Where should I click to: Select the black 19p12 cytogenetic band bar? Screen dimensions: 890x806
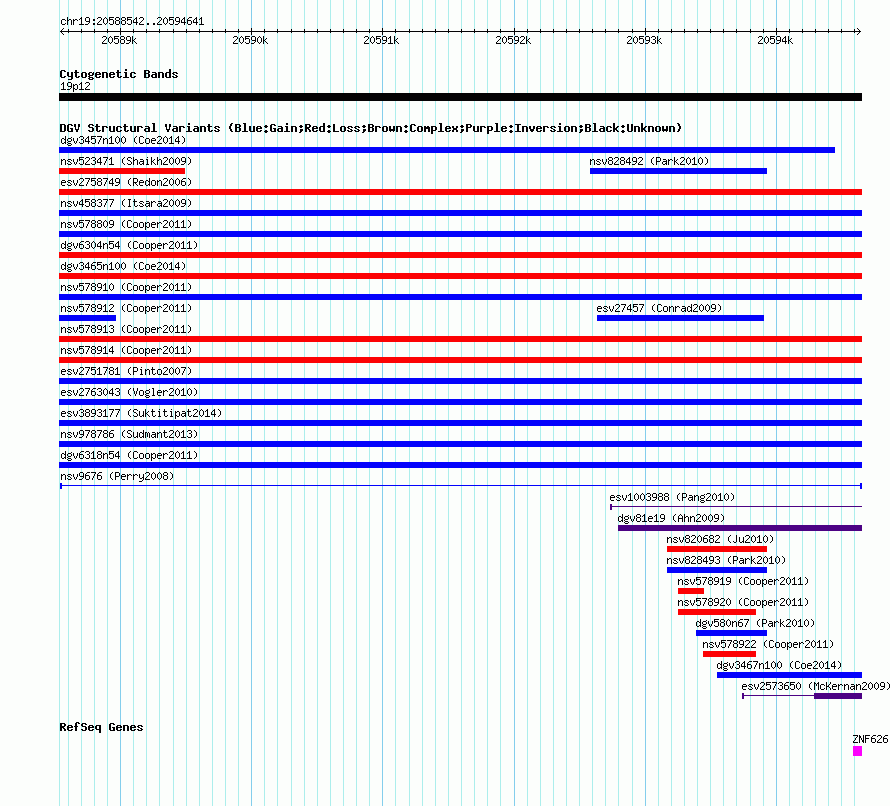[460, 97]
